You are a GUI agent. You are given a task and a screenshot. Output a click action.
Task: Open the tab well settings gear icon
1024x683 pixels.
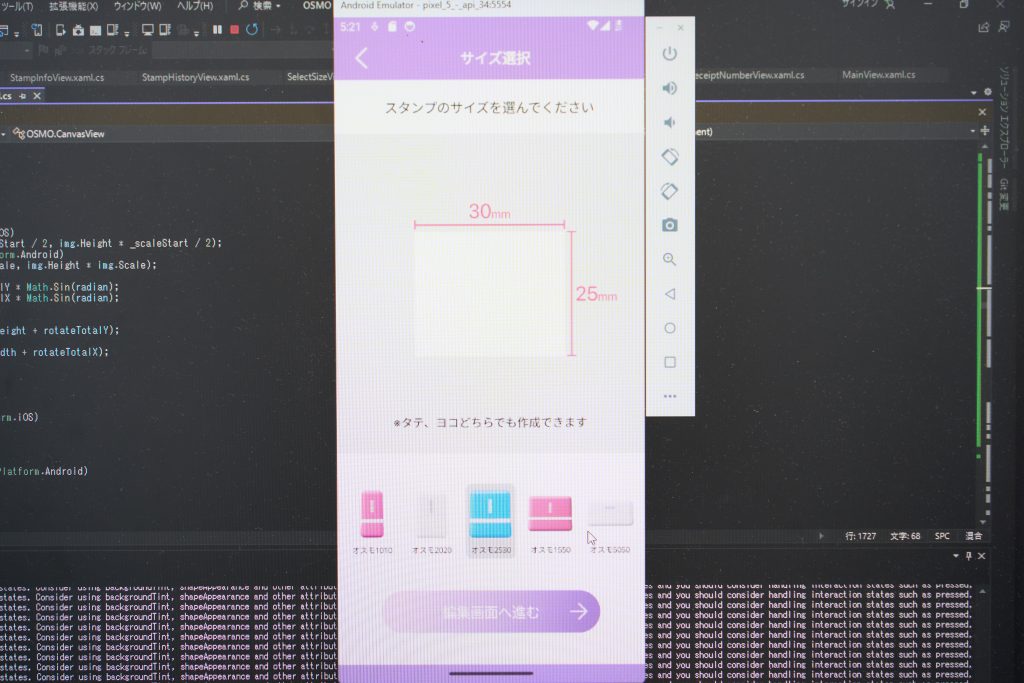click(987, 92)
